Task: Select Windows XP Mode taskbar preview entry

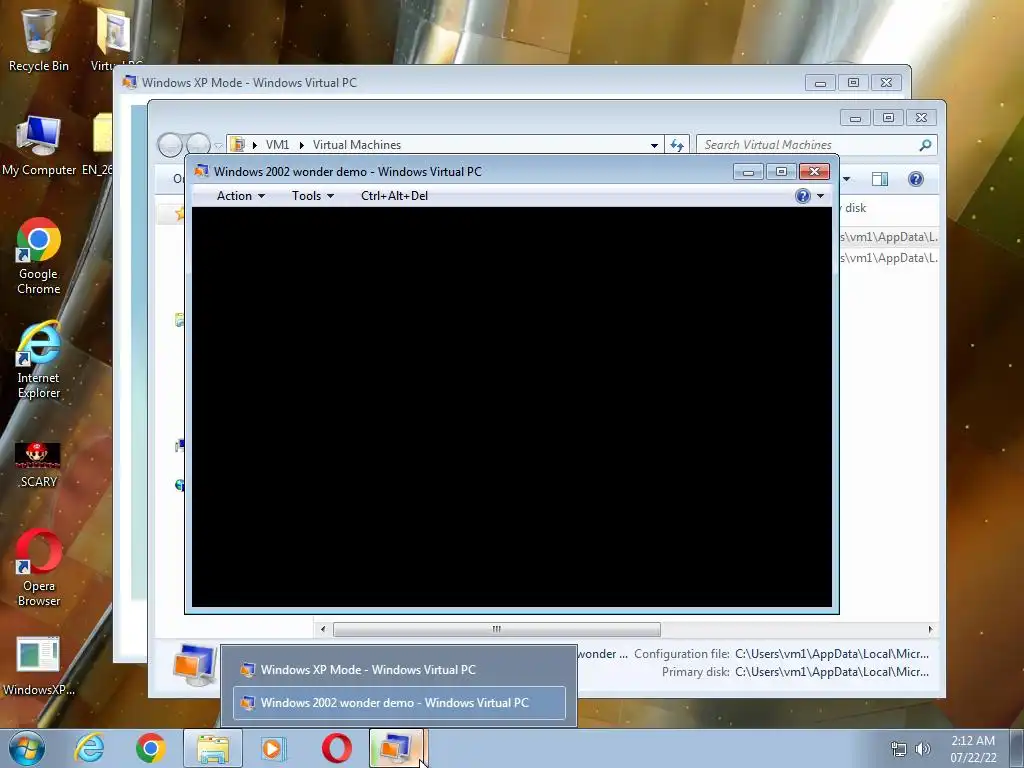Action: [399, 669]
